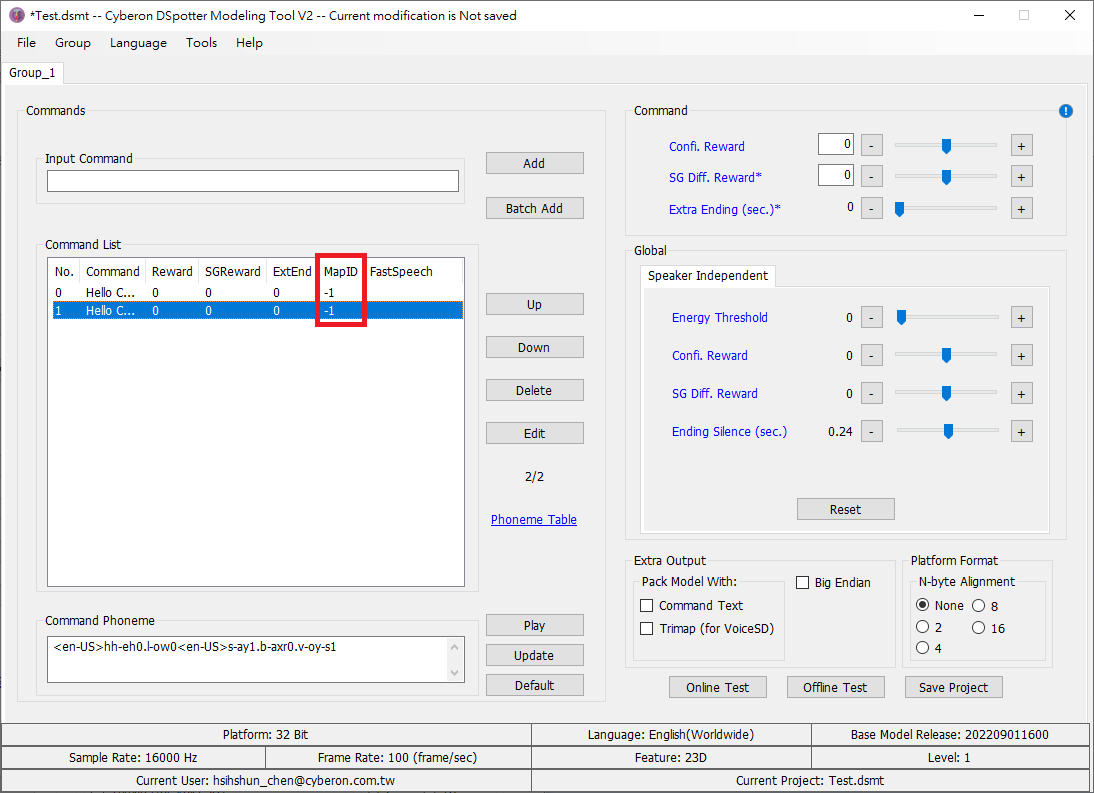Click the SGReward column header
1094x793 pixels.
(232, 271)
